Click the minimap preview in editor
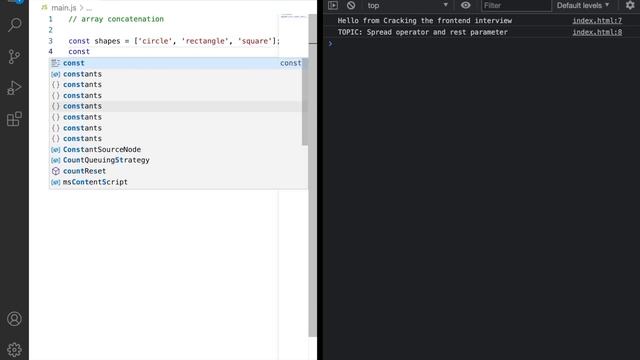This screenshot has height=360, width=640. [293, 16]
